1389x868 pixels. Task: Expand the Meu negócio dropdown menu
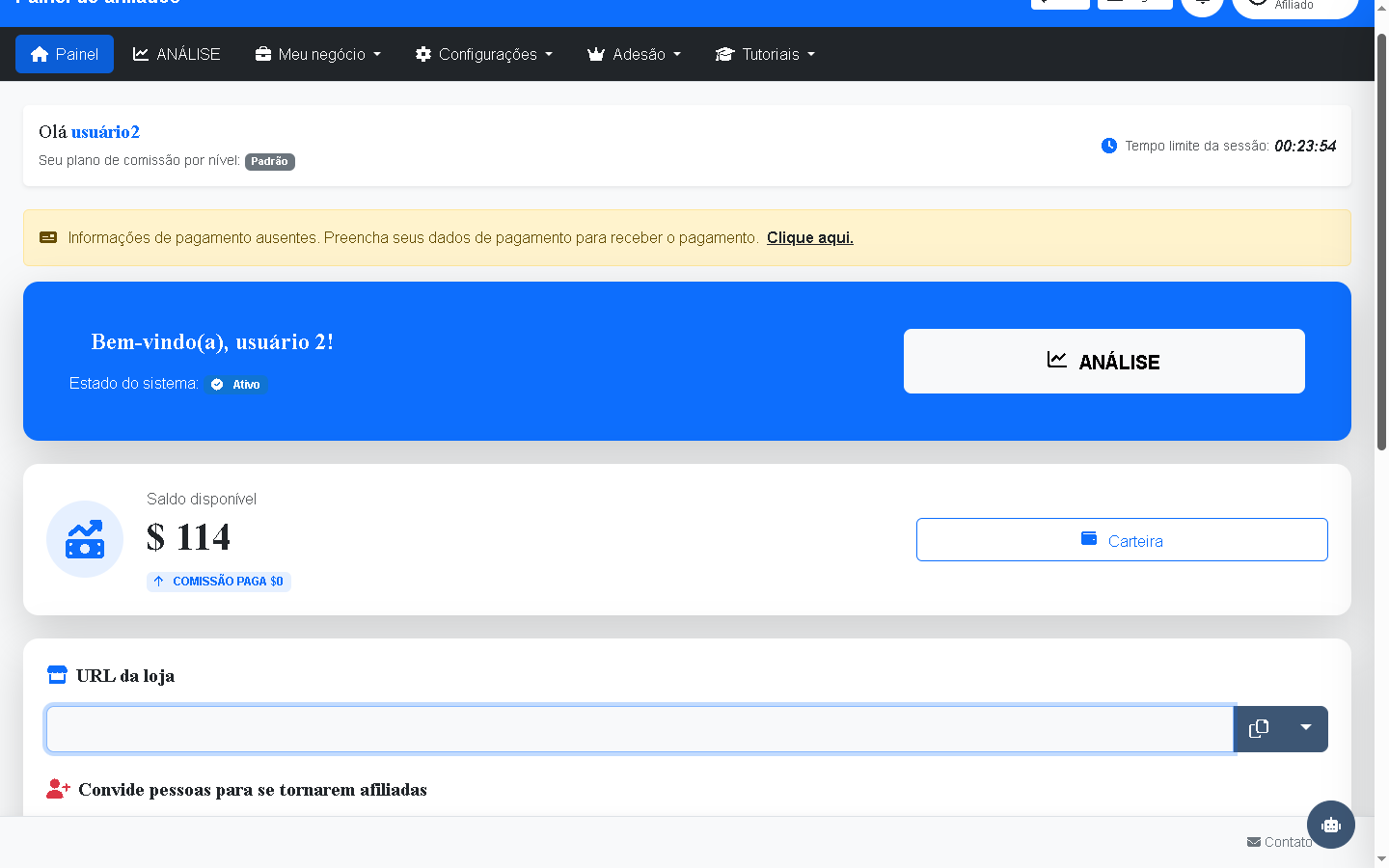click(x=318, y=54)
